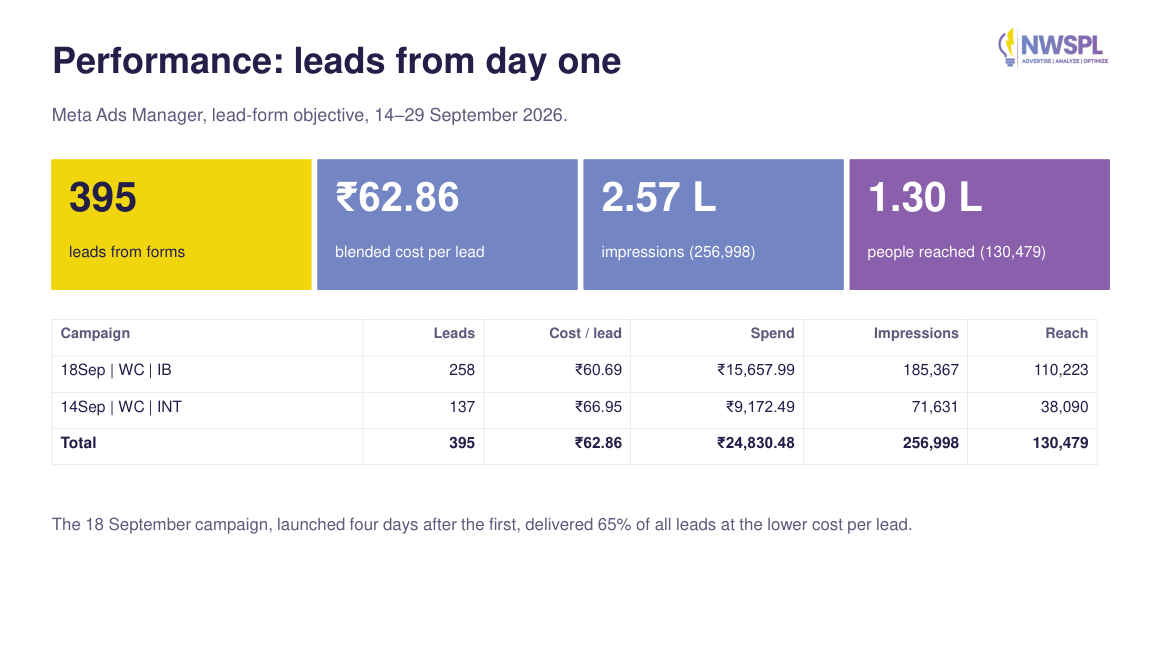1152x648 pixels.
Task: Select the yellow 395 leads card
Action: pyautogui.click(x=181, y=224)
